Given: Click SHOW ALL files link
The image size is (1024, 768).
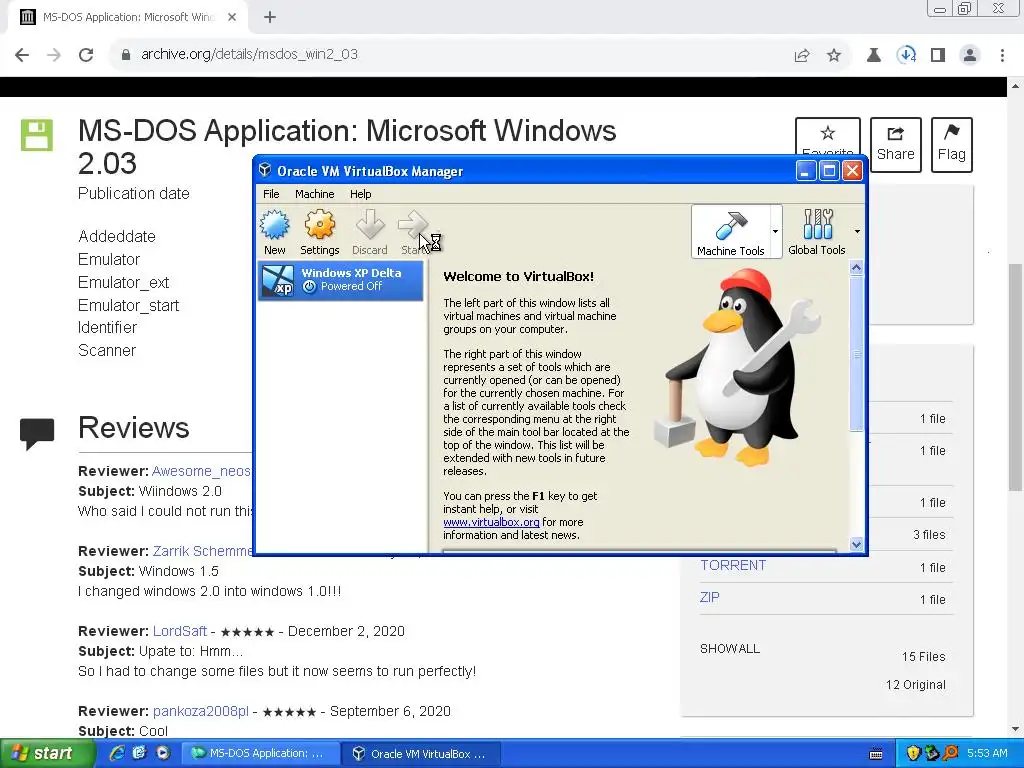Looking at the screenshot, I should (730, 648).
